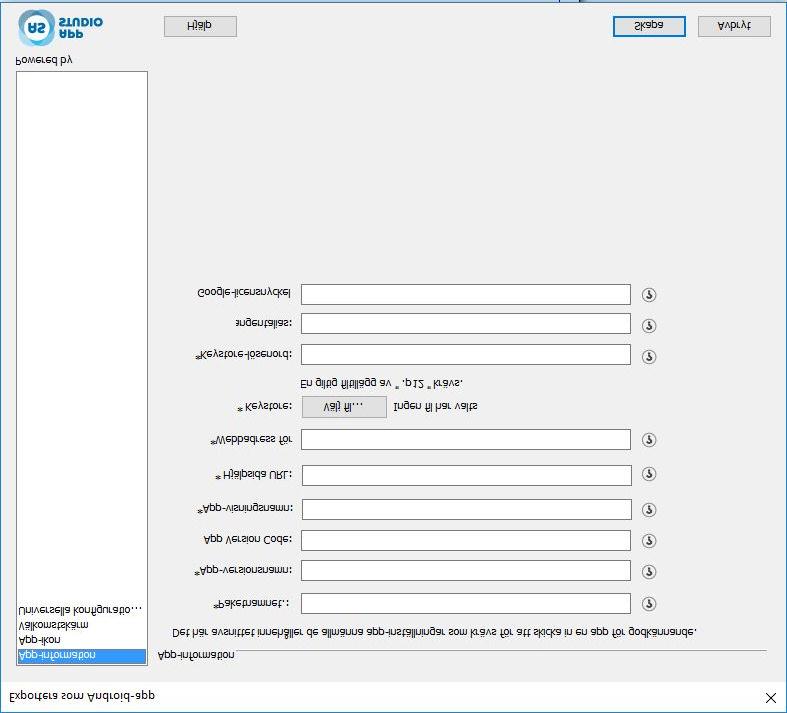
Task: Click the AS App Studio logo
Action: 60,28
